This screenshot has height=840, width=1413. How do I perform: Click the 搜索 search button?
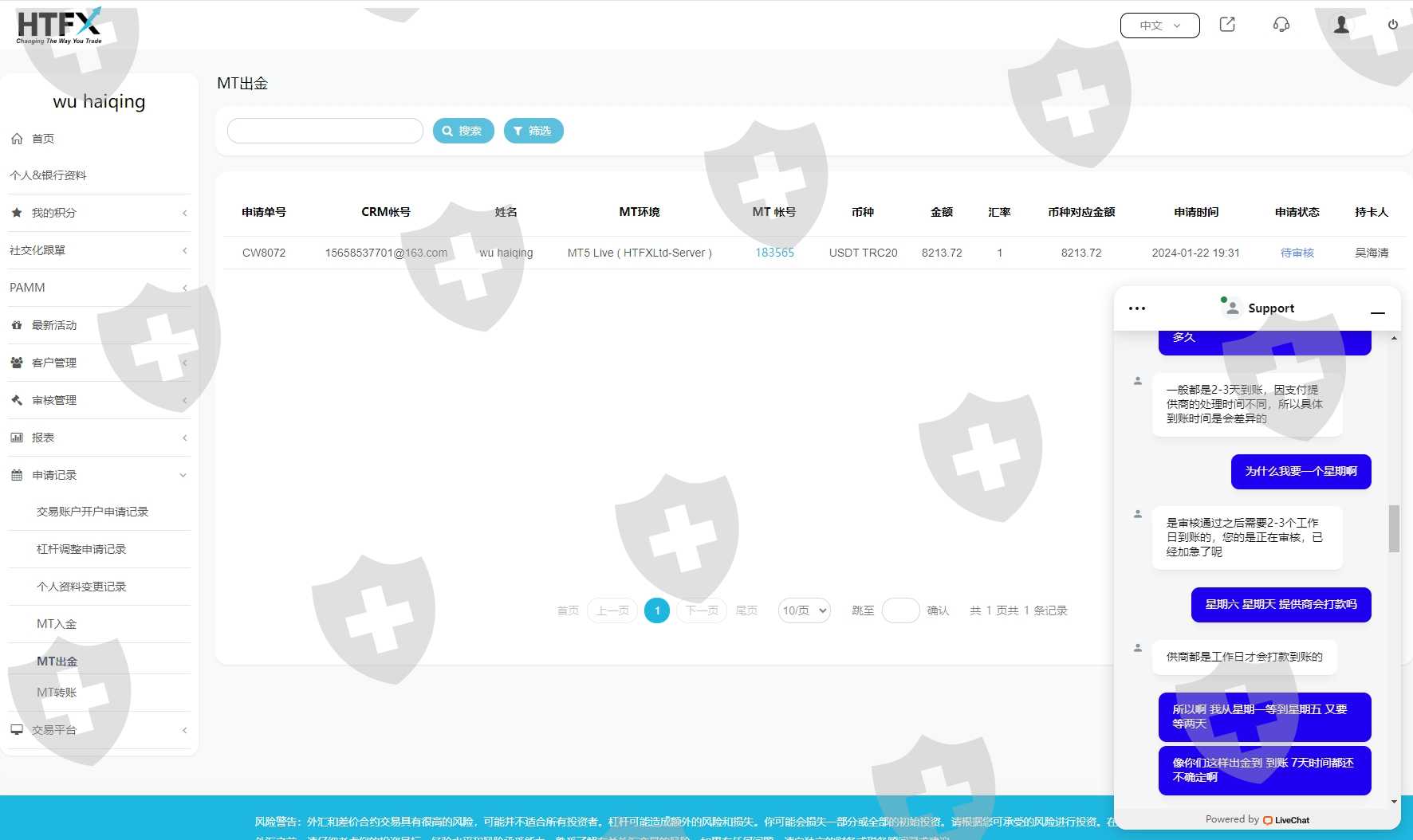[x=463, y=131]
